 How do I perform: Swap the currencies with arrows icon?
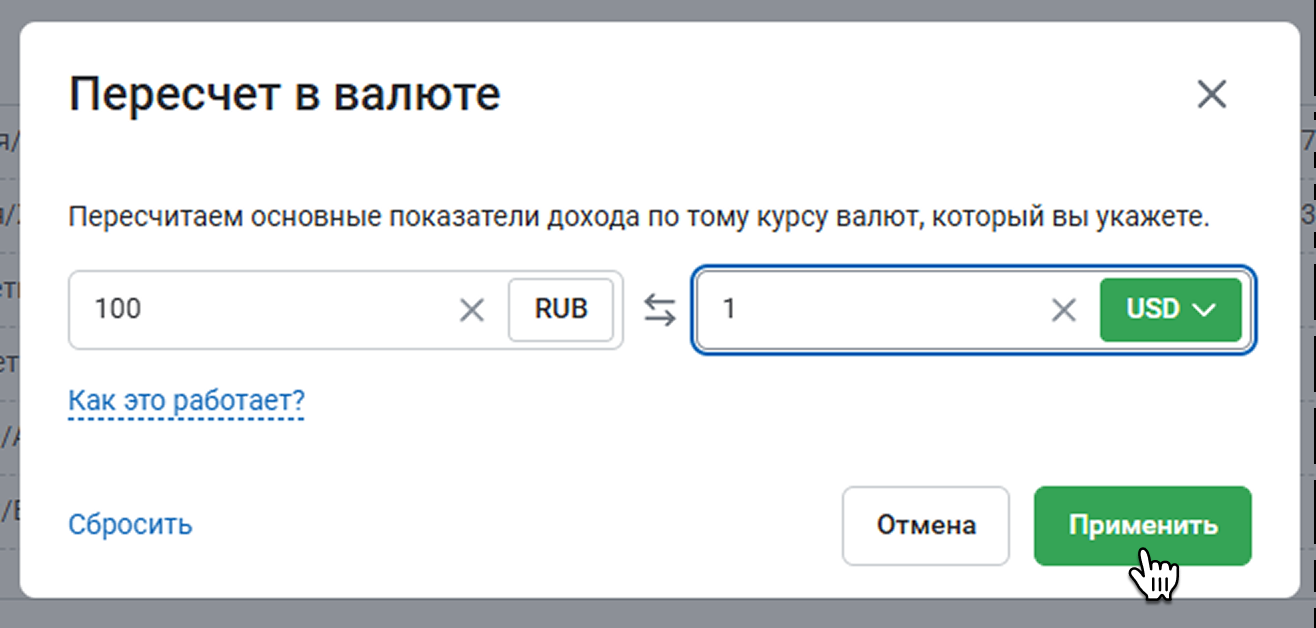click(x=659, y=310)
